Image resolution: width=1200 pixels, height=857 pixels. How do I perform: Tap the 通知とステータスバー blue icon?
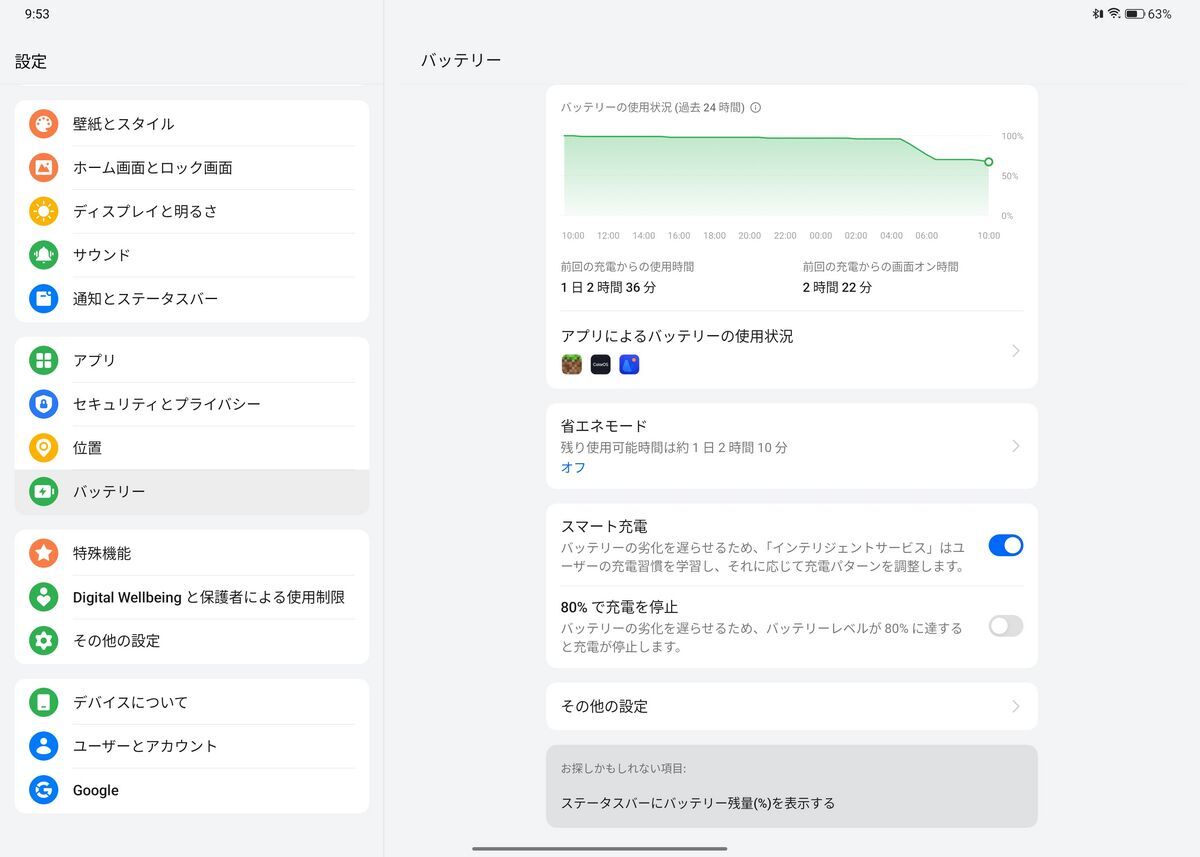point(44,298)
